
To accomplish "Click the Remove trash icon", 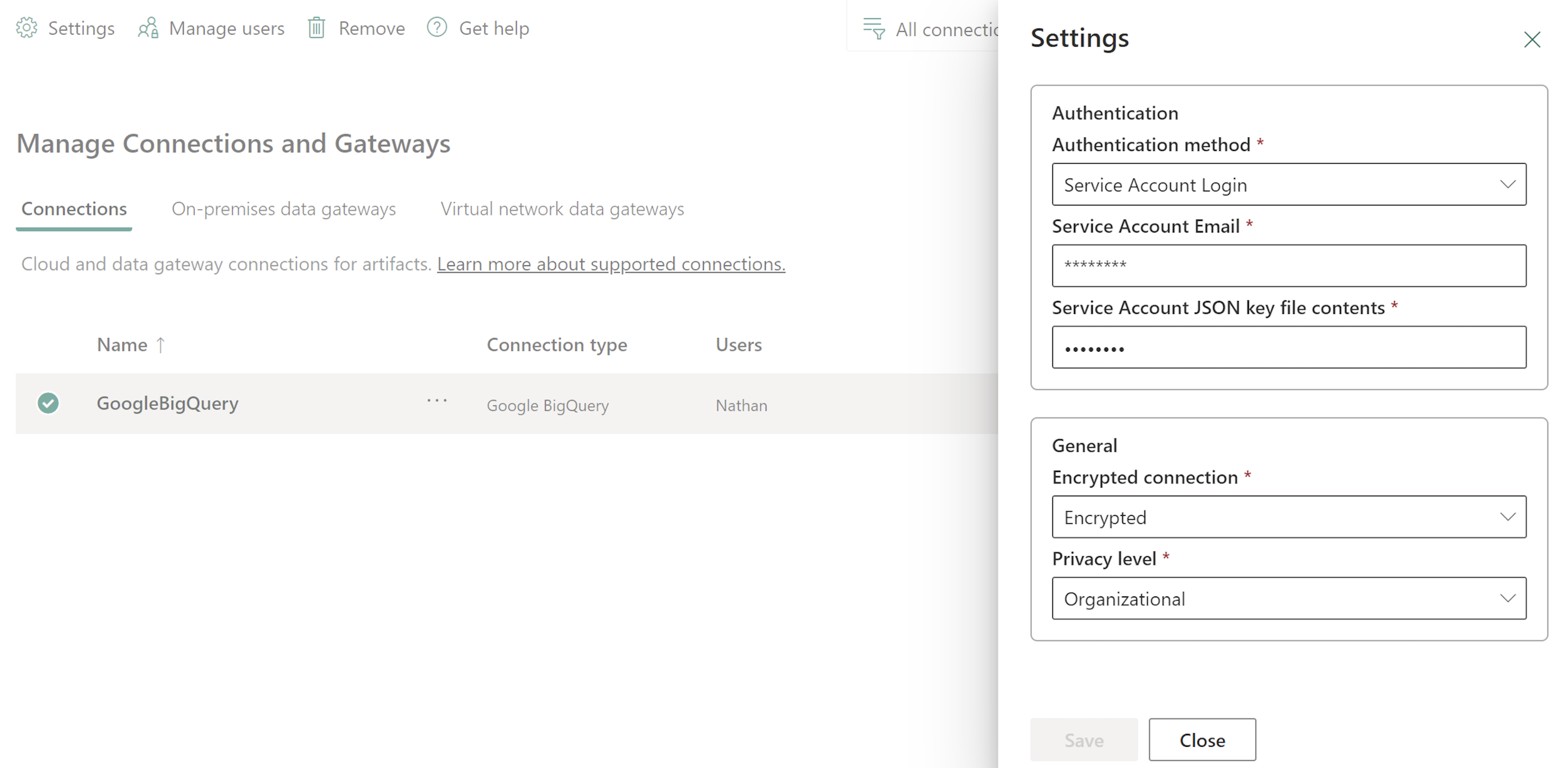I will tap(316, 28).
